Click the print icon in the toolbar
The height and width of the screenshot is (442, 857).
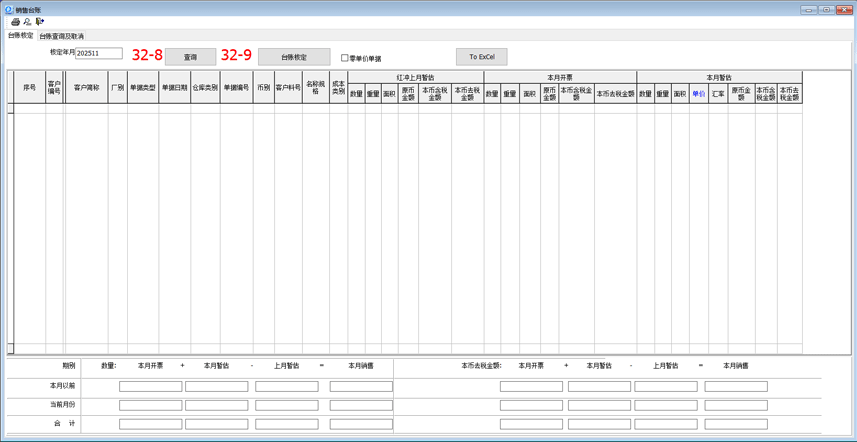point(15,22)
